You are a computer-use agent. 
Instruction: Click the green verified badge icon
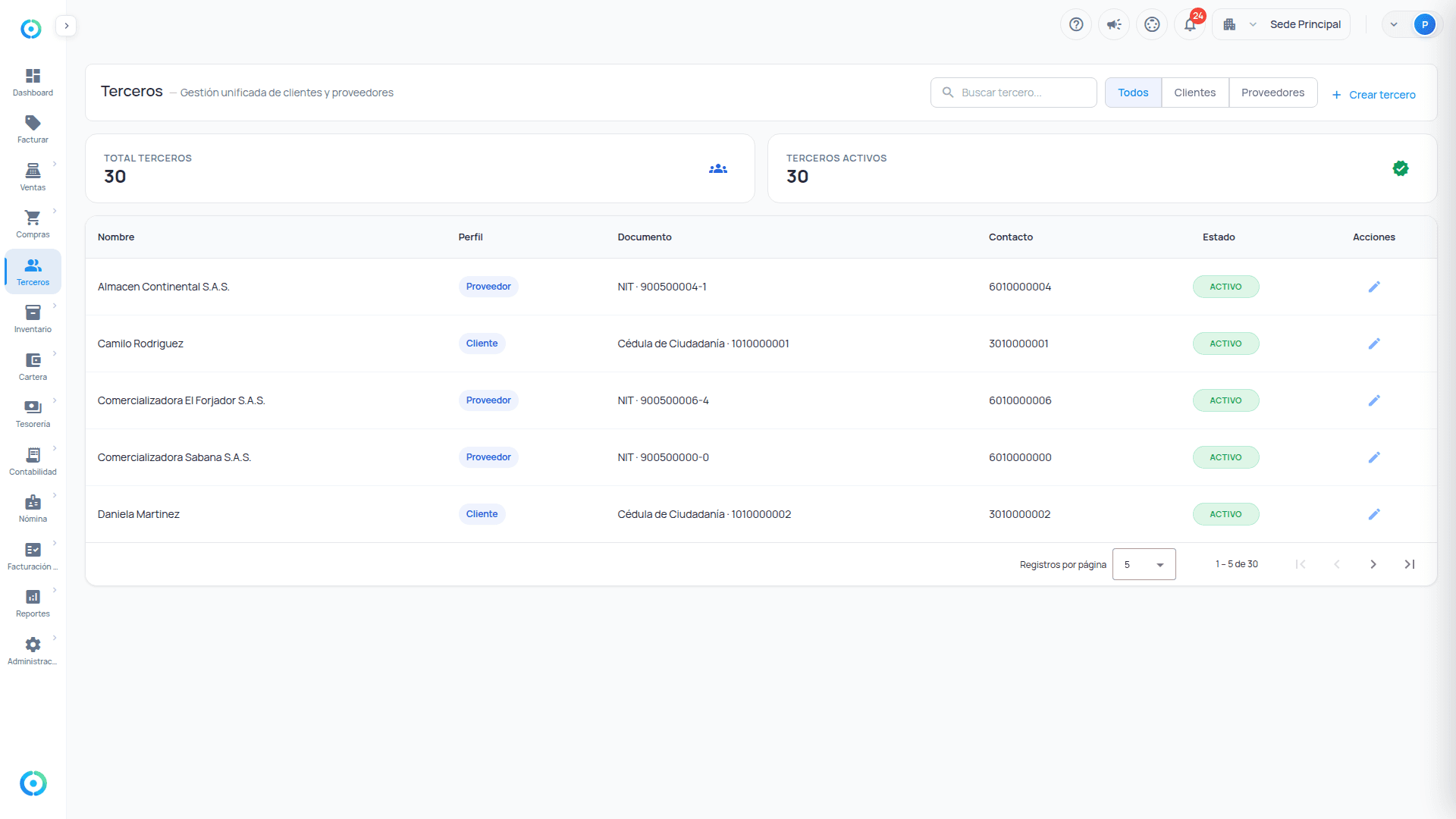pos(1401,168)
